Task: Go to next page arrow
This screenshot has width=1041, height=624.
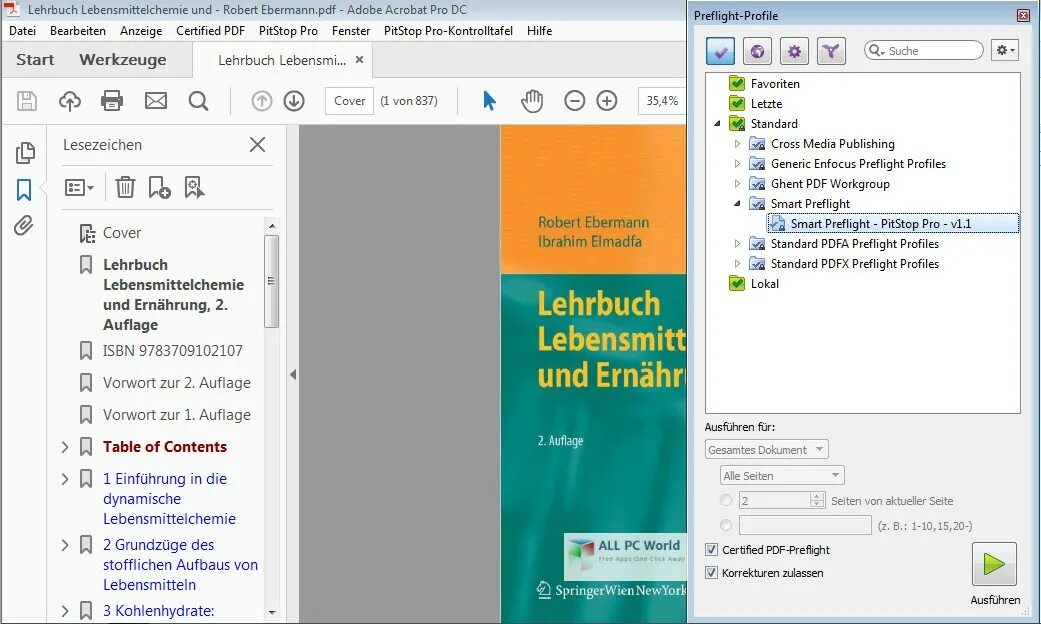Action: coord(294,101)
